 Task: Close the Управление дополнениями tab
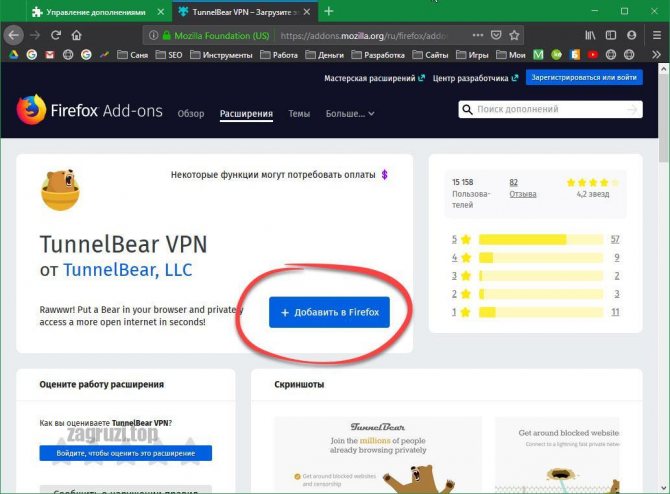[161, 12]
